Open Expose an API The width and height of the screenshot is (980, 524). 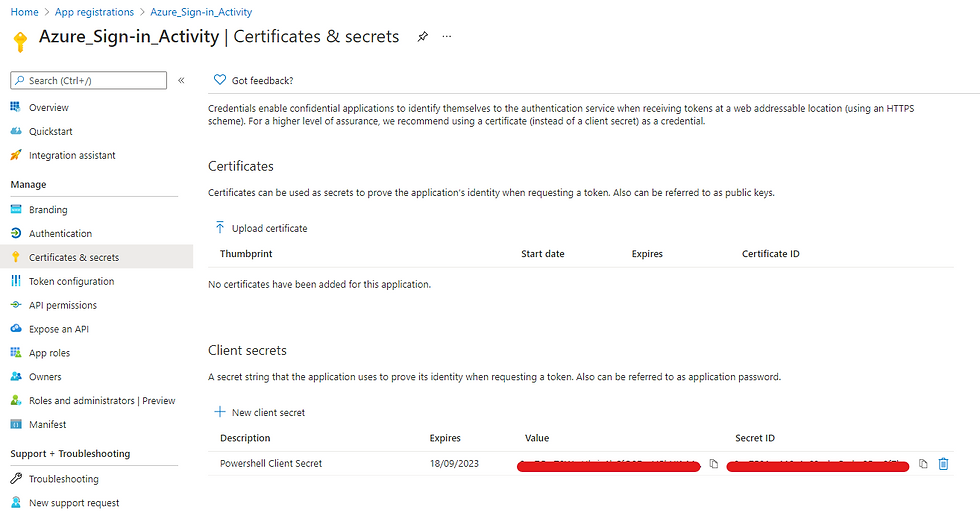(59, 329)
